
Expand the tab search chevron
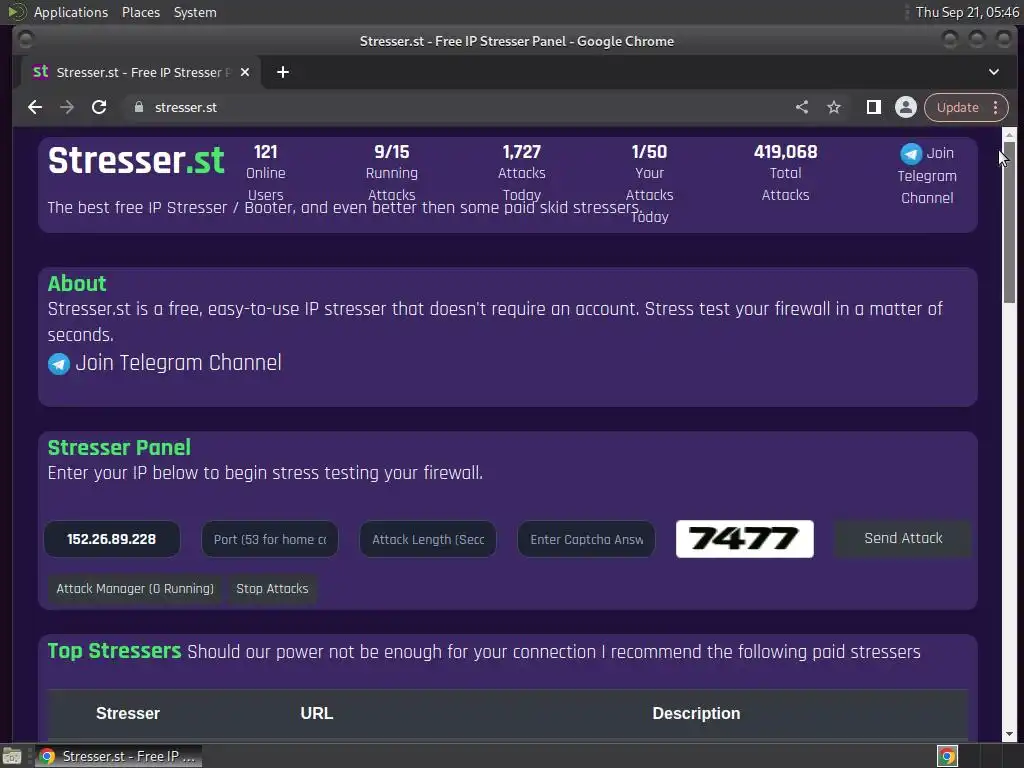click(x=993, y=72)
